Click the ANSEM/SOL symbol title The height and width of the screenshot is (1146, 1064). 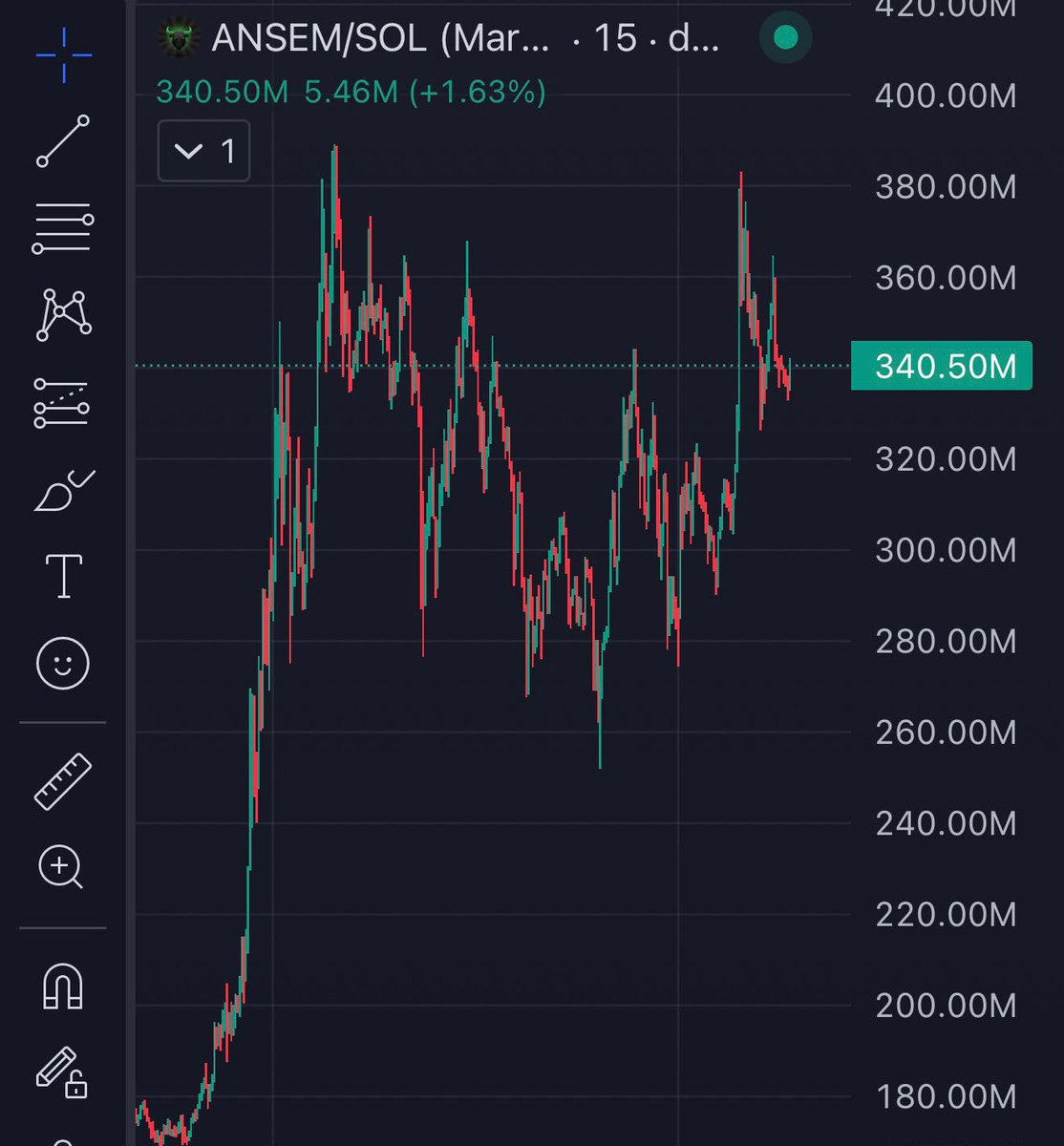380,38
